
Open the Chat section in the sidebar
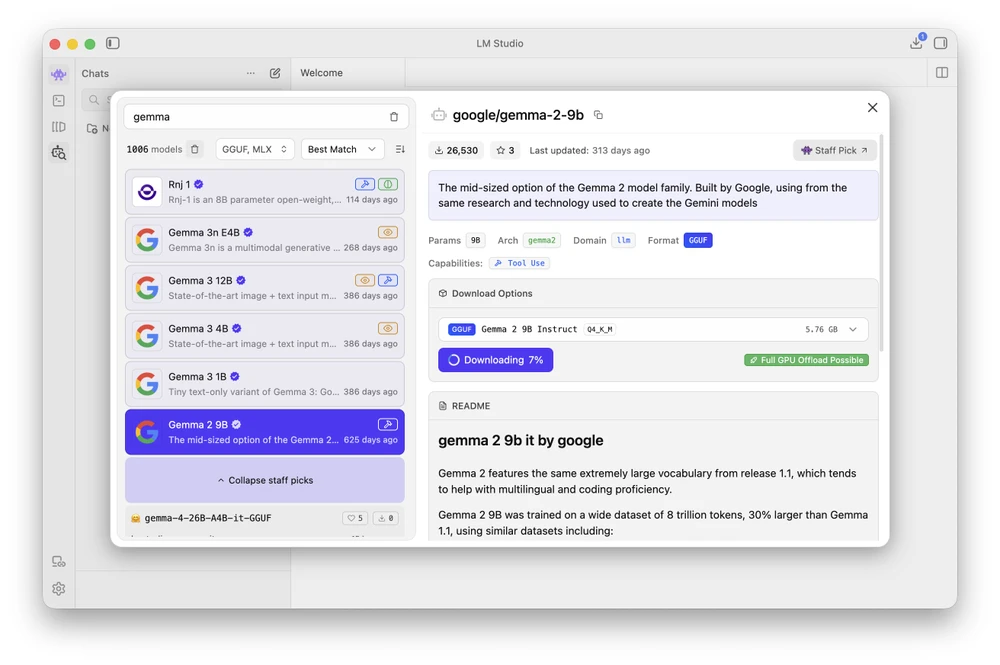(59, 74)
